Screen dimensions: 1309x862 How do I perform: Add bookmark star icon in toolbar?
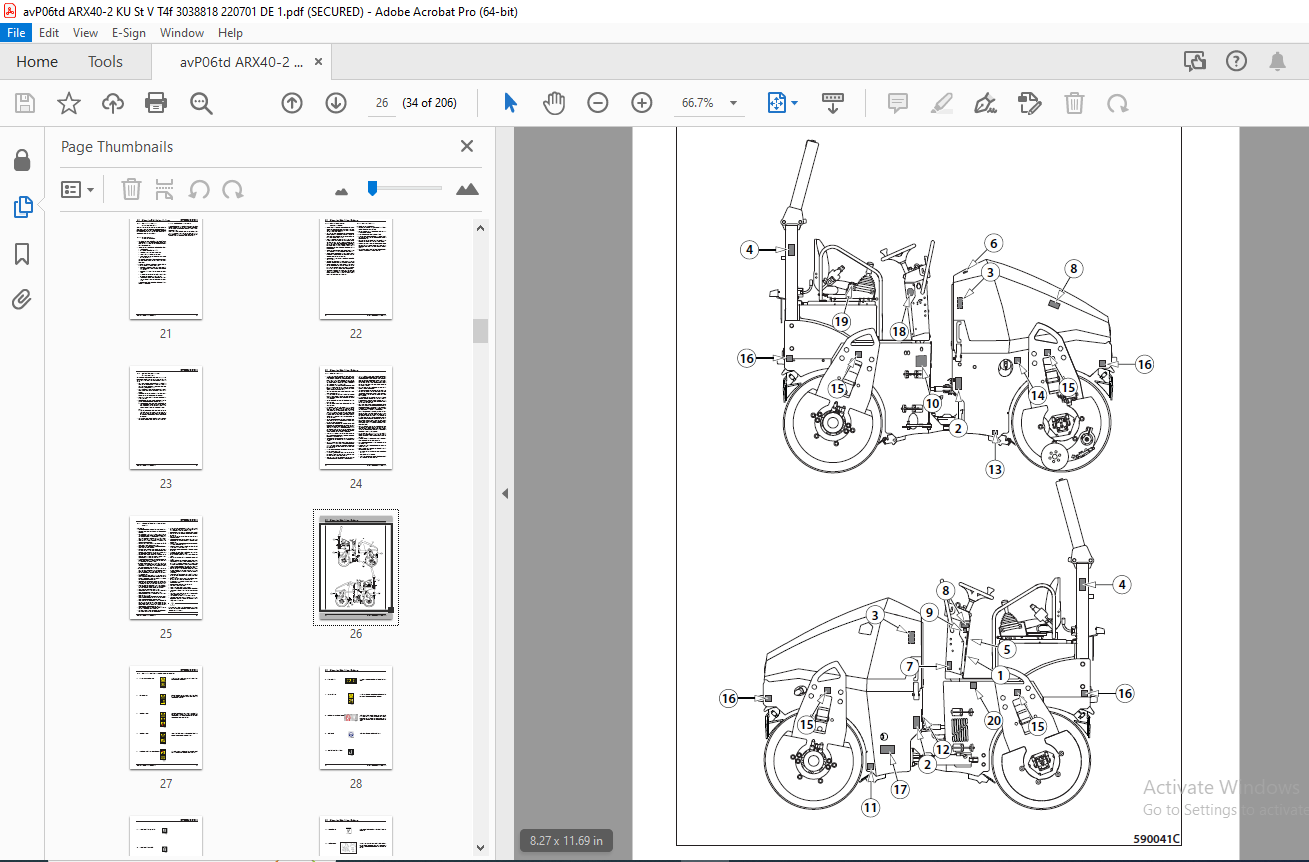coord(68,103)
